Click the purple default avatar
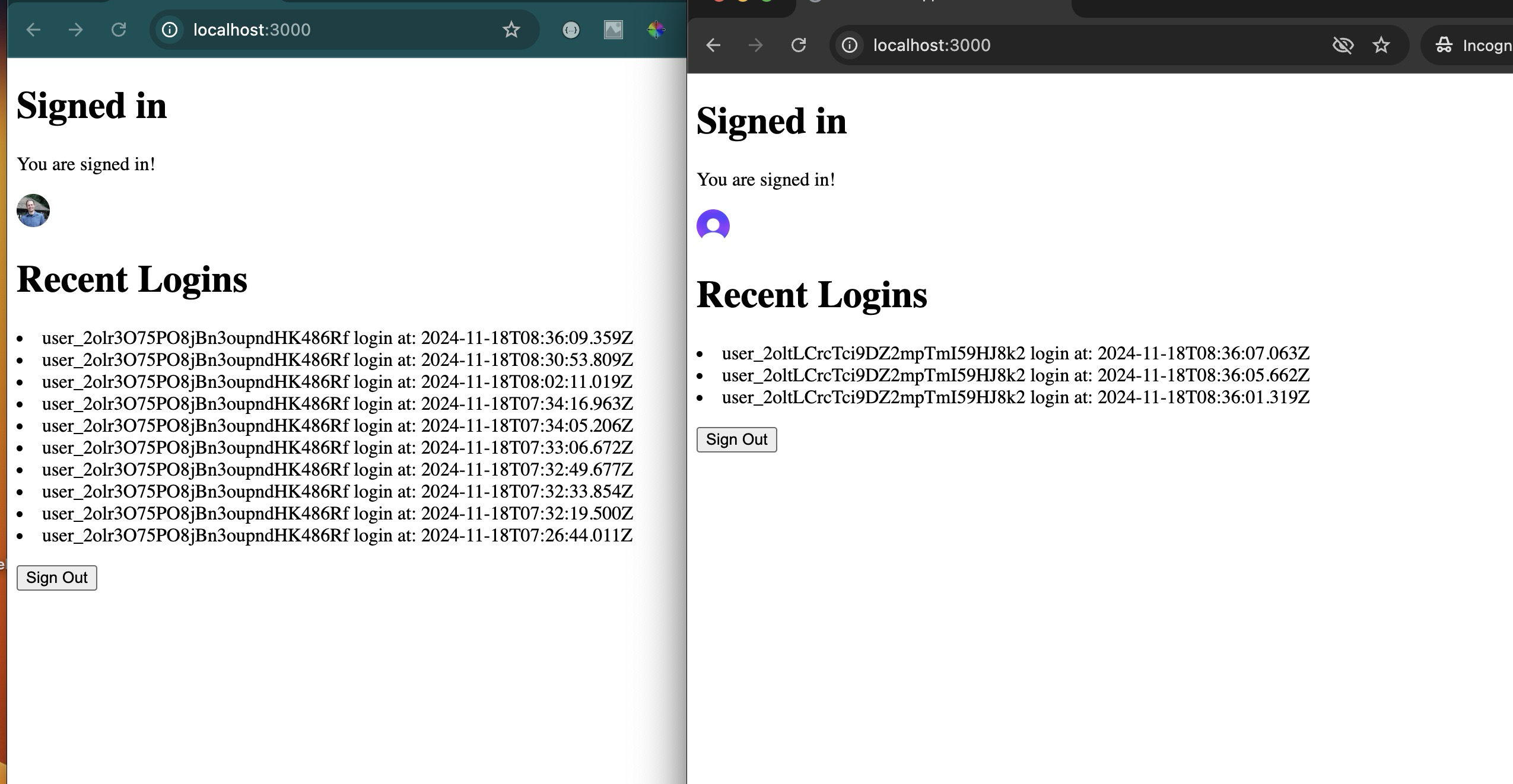 pyautogui.click(x=713, y=225)
